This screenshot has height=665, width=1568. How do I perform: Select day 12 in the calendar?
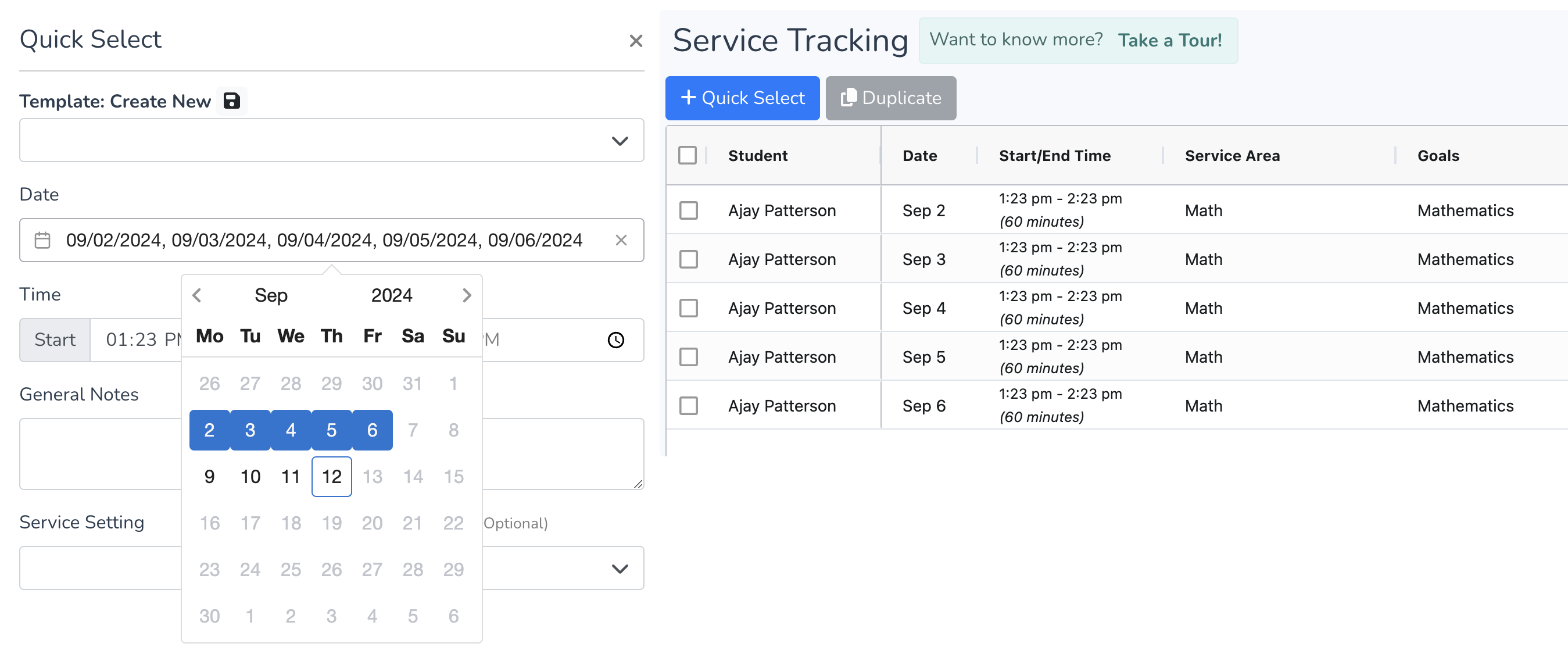[331, 476]
